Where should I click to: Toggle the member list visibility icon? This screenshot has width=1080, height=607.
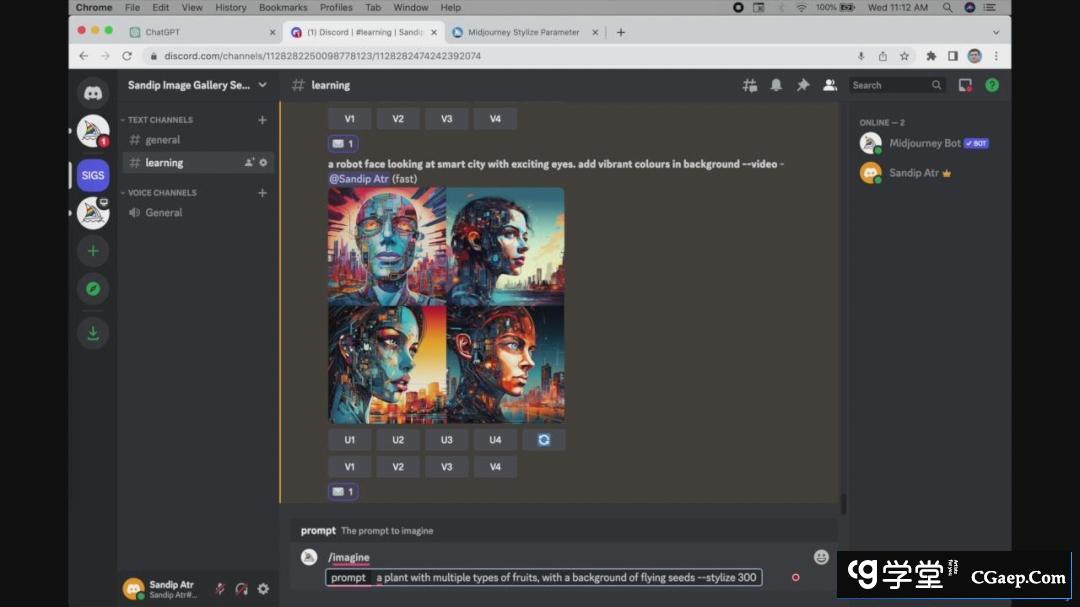[829, 86]
